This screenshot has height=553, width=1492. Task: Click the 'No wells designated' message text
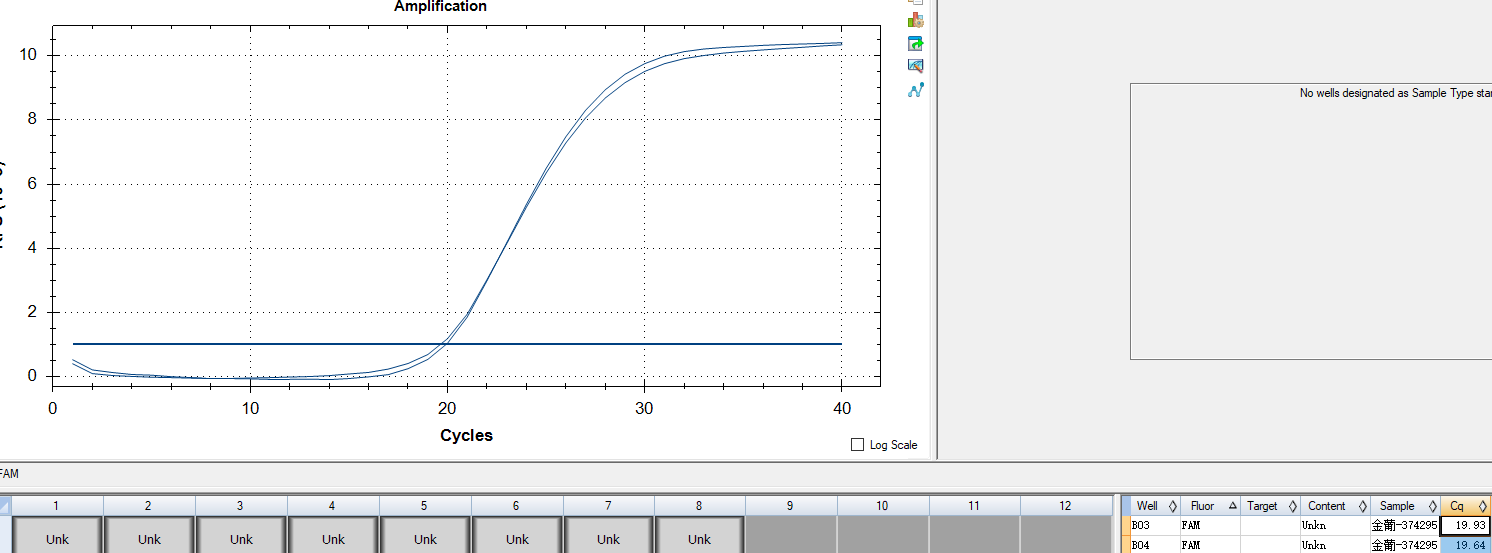click(1395, 93)
